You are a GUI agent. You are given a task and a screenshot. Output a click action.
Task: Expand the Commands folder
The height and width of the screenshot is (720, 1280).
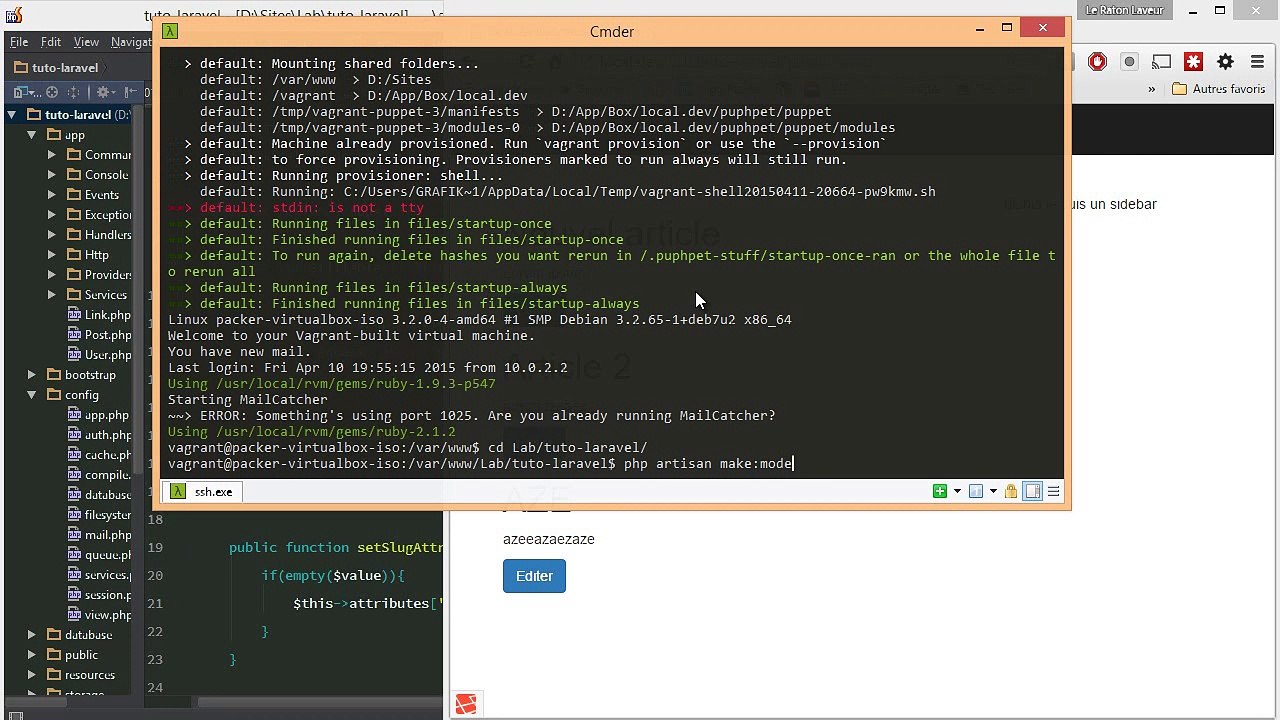[x=52, y=155]
